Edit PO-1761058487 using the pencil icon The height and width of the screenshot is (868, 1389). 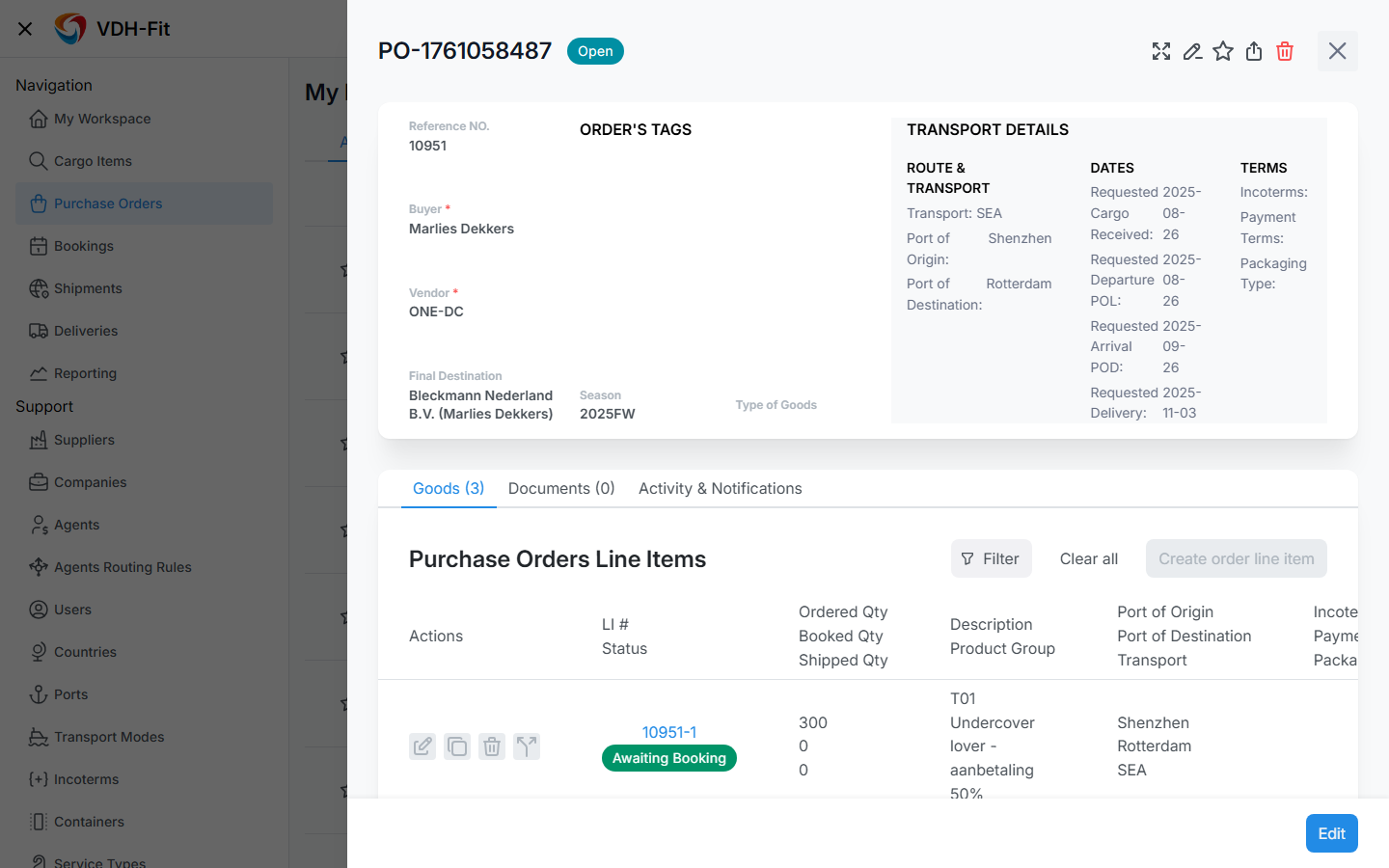[1192, 51]
